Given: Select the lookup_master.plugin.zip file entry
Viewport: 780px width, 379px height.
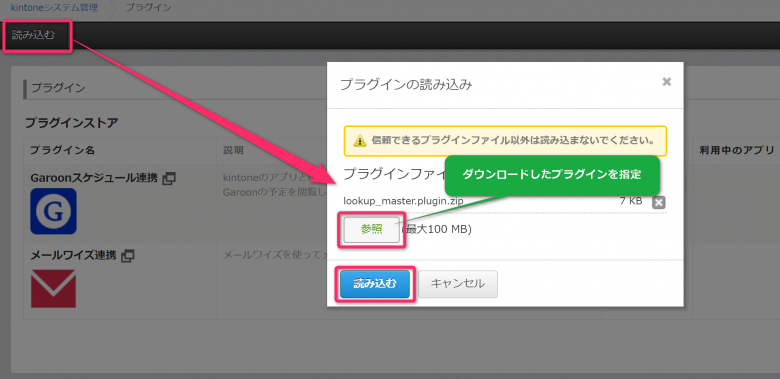Looking at the screenshot, I should (x=403, y=201).
